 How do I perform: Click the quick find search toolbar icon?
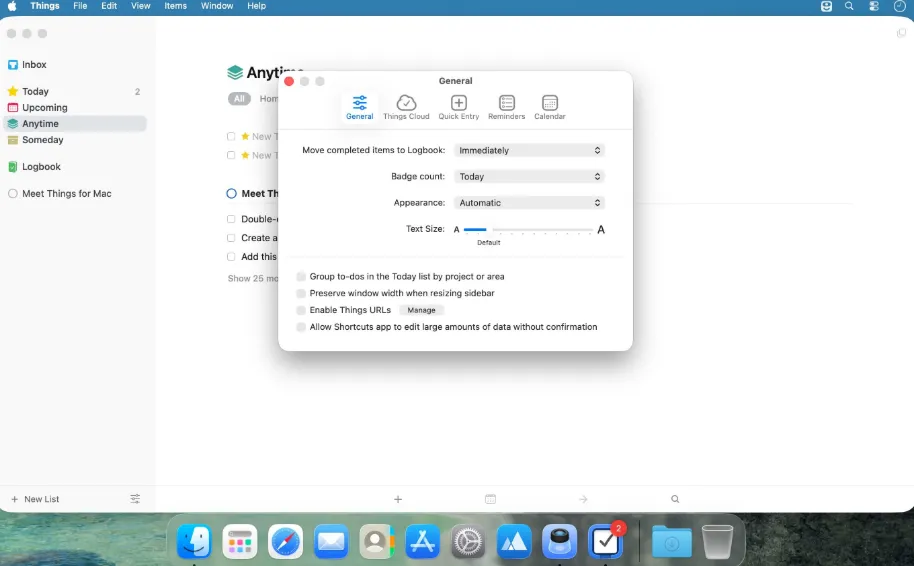(x=675, y=500)
